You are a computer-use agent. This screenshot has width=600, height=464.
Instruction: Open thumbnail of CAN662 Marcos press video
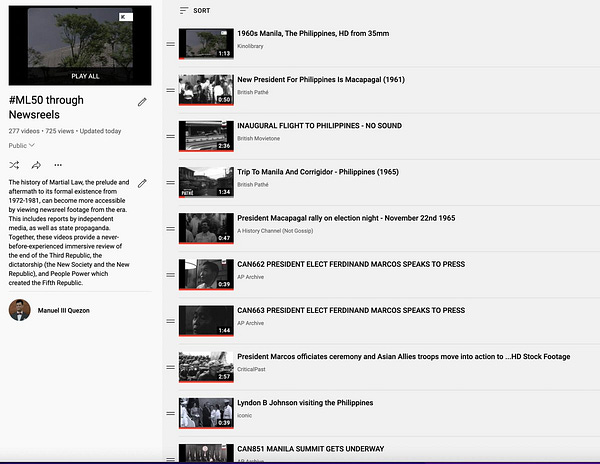(206, 275)
